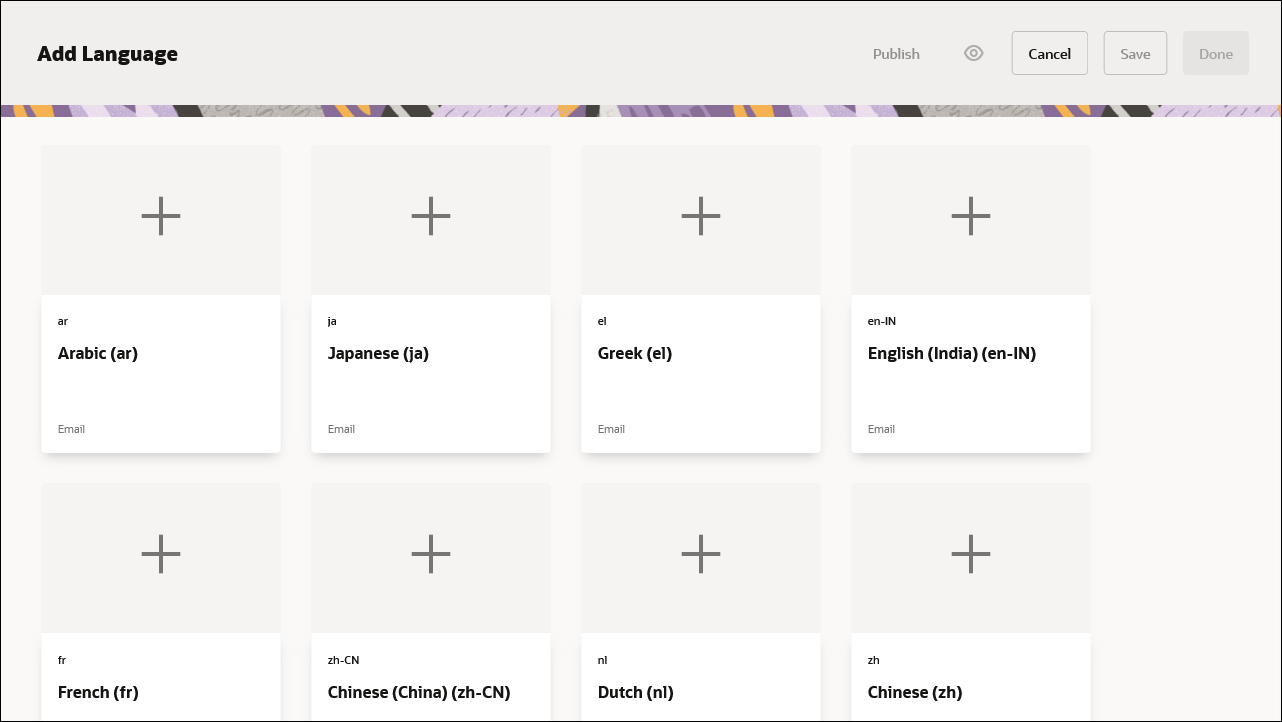
Task: Click the plus icon on the Dutch (nl) card
Action: pos(700,554)
